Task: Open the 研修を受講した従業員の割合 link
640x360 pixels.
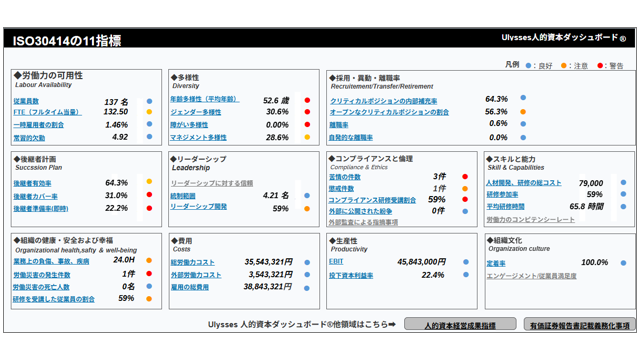Action: click(54, 299)
